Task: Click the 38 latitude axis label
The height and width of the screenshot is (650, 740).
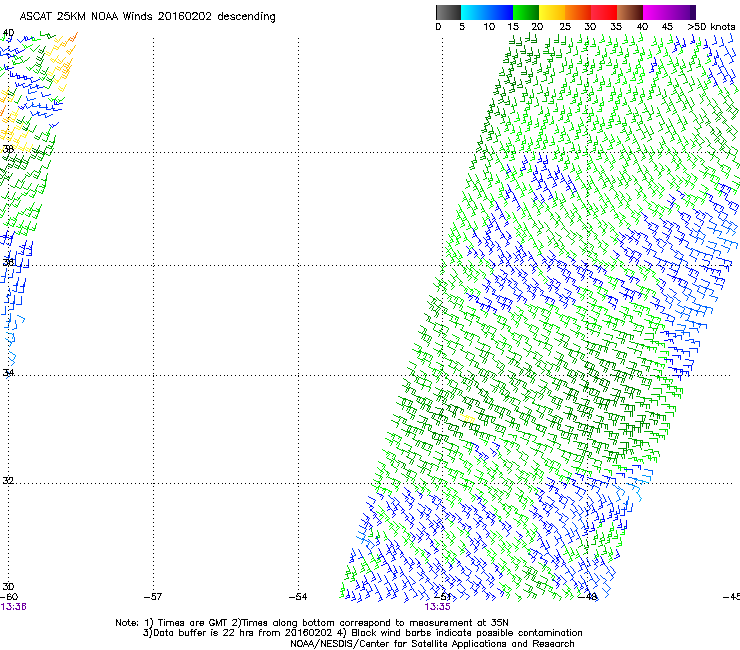Action: (x=8, y=149)
